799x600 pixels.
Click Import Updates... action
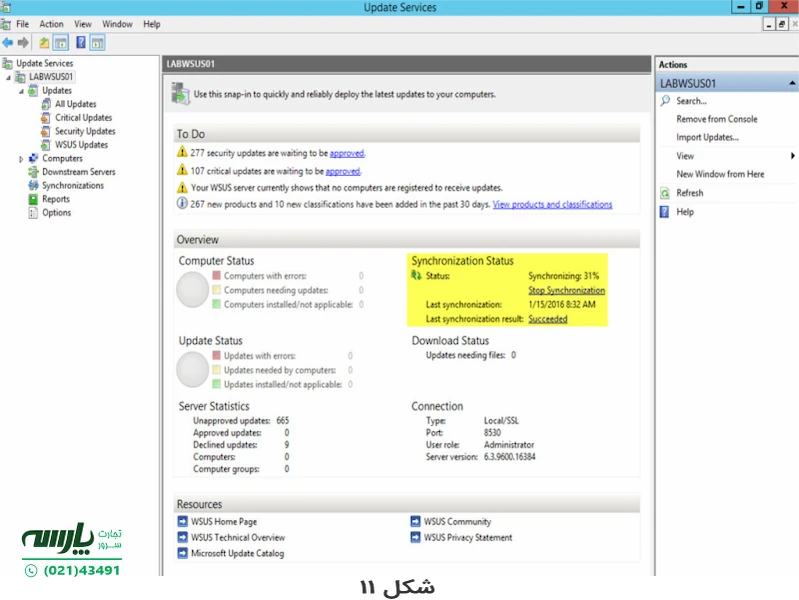click(707, 138)
